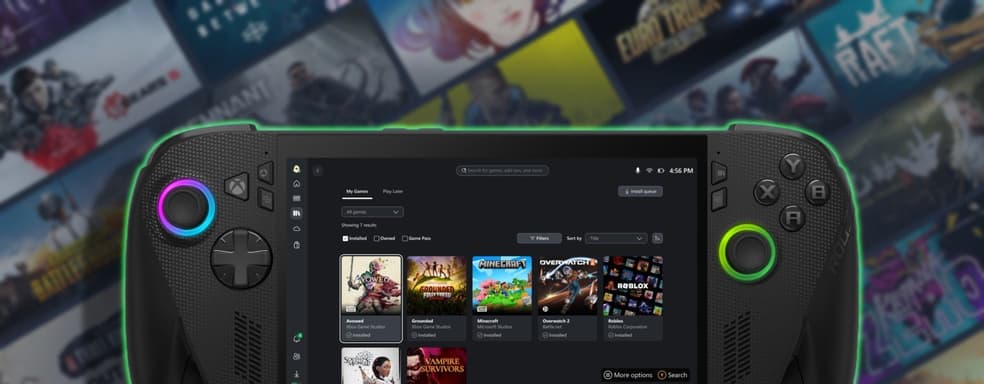Viewport: 984px width, 384px height.
Task: Go to Home in the sidebar
Action: tap(296, 183)
